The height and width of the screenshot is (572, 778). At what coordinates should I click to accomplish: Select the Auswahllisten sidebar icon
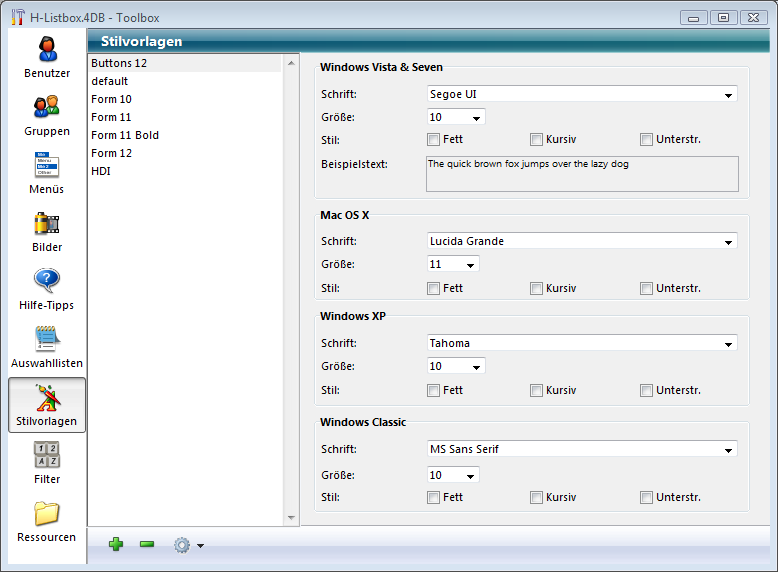[x=47, y=340]
